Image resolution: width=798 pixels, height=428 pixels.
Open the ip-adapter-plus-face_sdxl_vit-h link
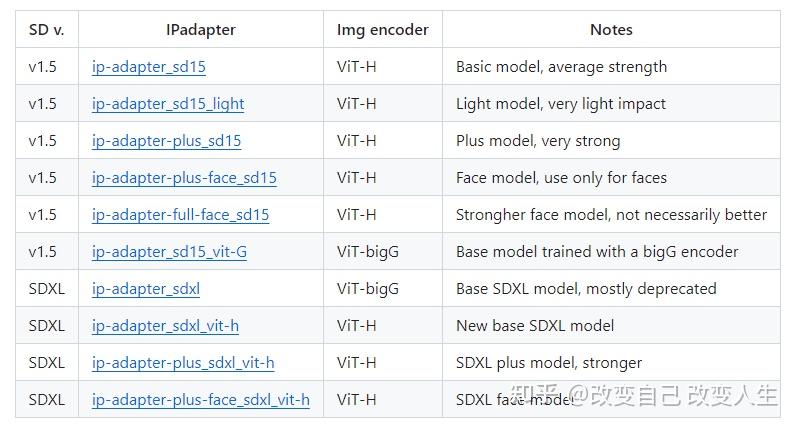pos(201,400)
